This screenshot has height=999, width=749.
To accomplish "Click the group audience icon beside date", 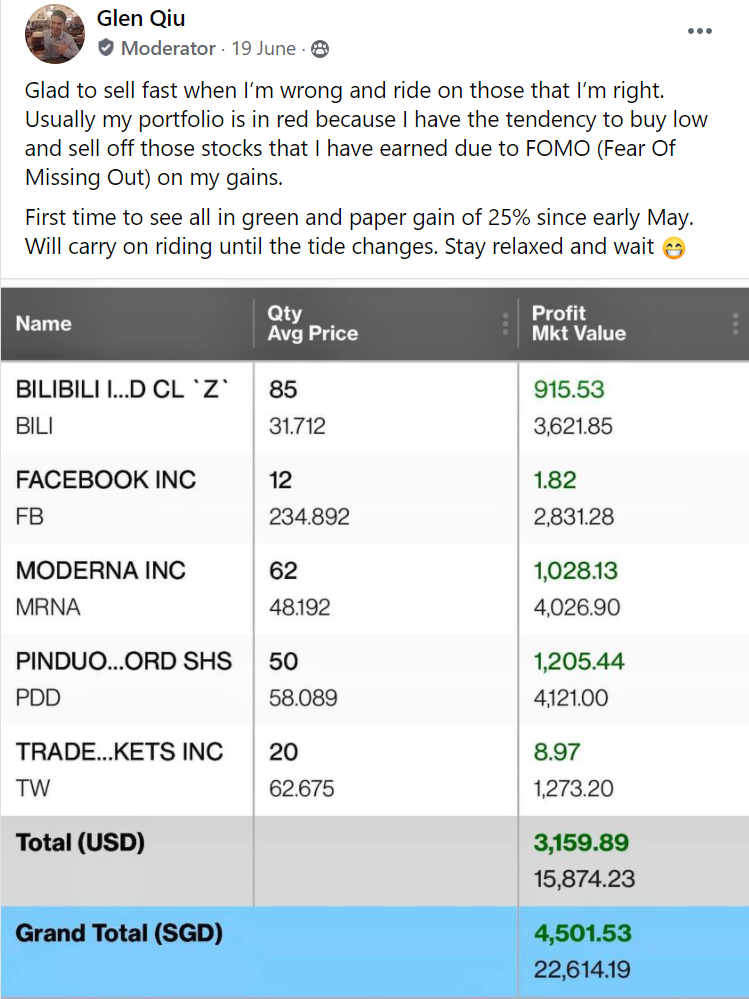I will (x=320, y=48).
